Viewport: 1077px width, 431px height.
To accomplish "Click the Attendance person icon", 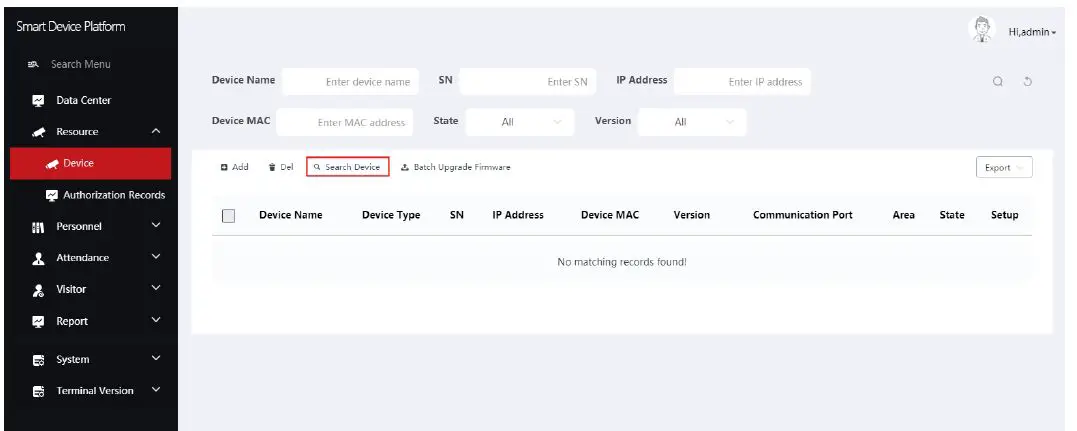I will pos(39,258).
